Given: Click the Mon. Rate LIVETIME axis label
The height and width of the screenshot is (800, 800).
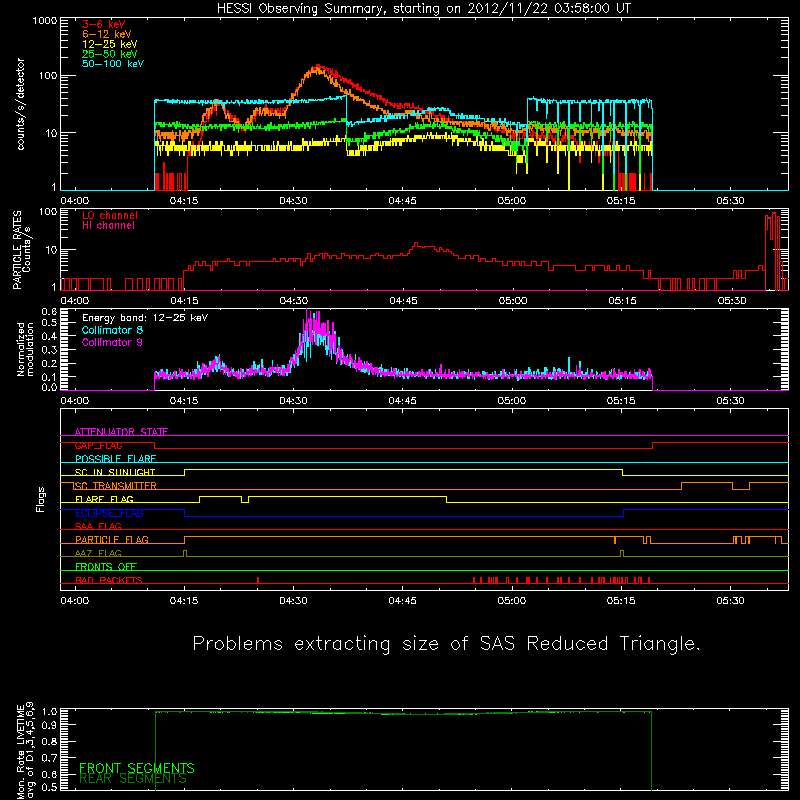Looking at the screenshot, I should coord(25,751).
